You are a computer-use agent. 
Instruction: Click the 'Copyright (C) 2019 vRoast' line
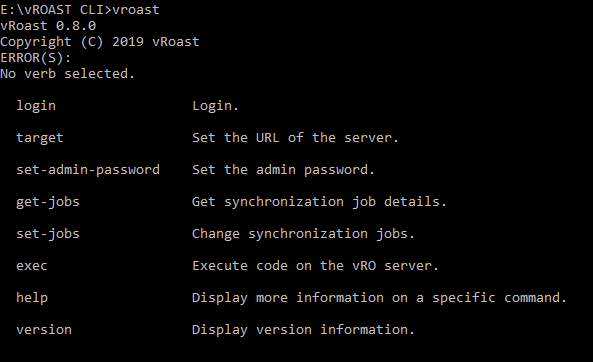(99, 42)
